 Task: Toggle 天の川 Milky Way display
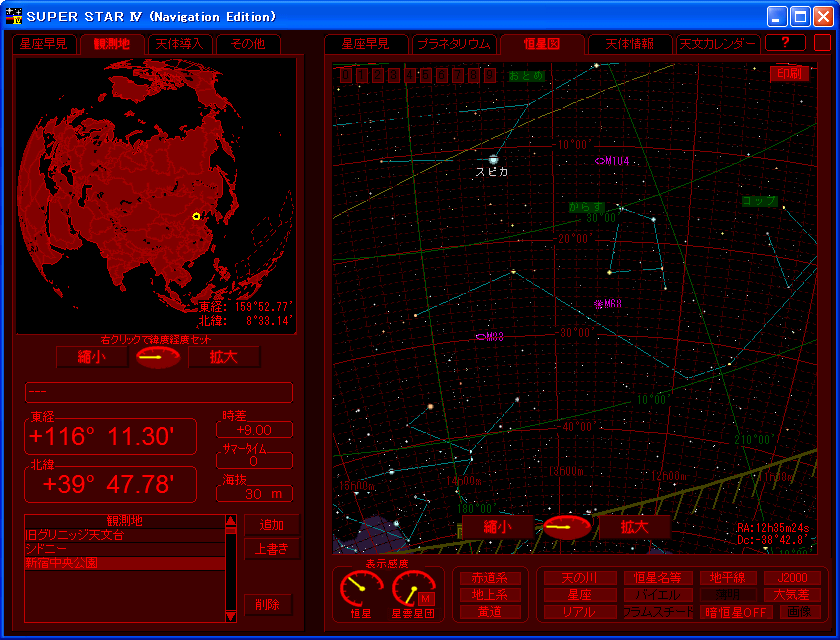580,578
